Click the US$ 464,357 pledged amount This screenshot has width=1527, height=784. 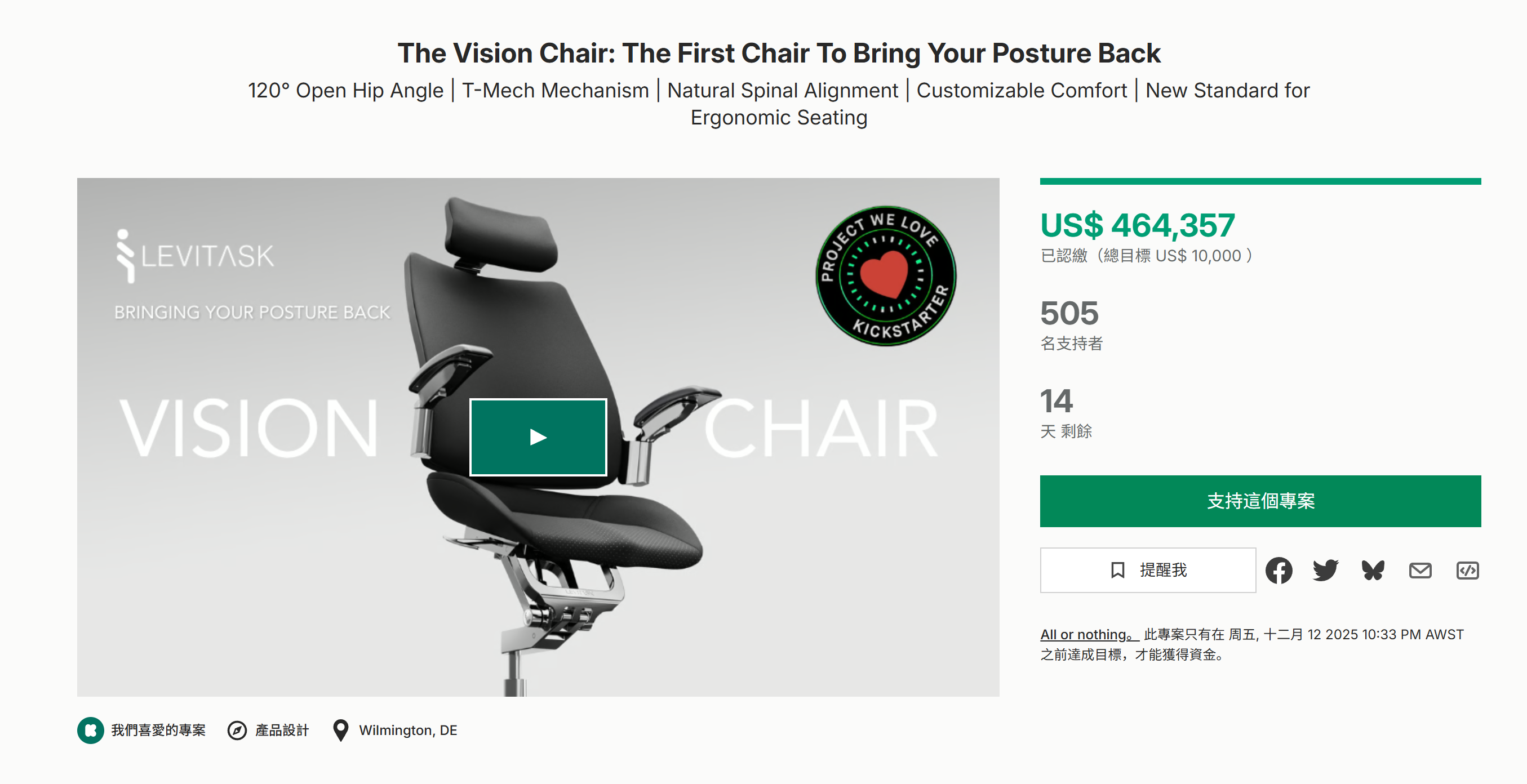[x=1137, y=225]
